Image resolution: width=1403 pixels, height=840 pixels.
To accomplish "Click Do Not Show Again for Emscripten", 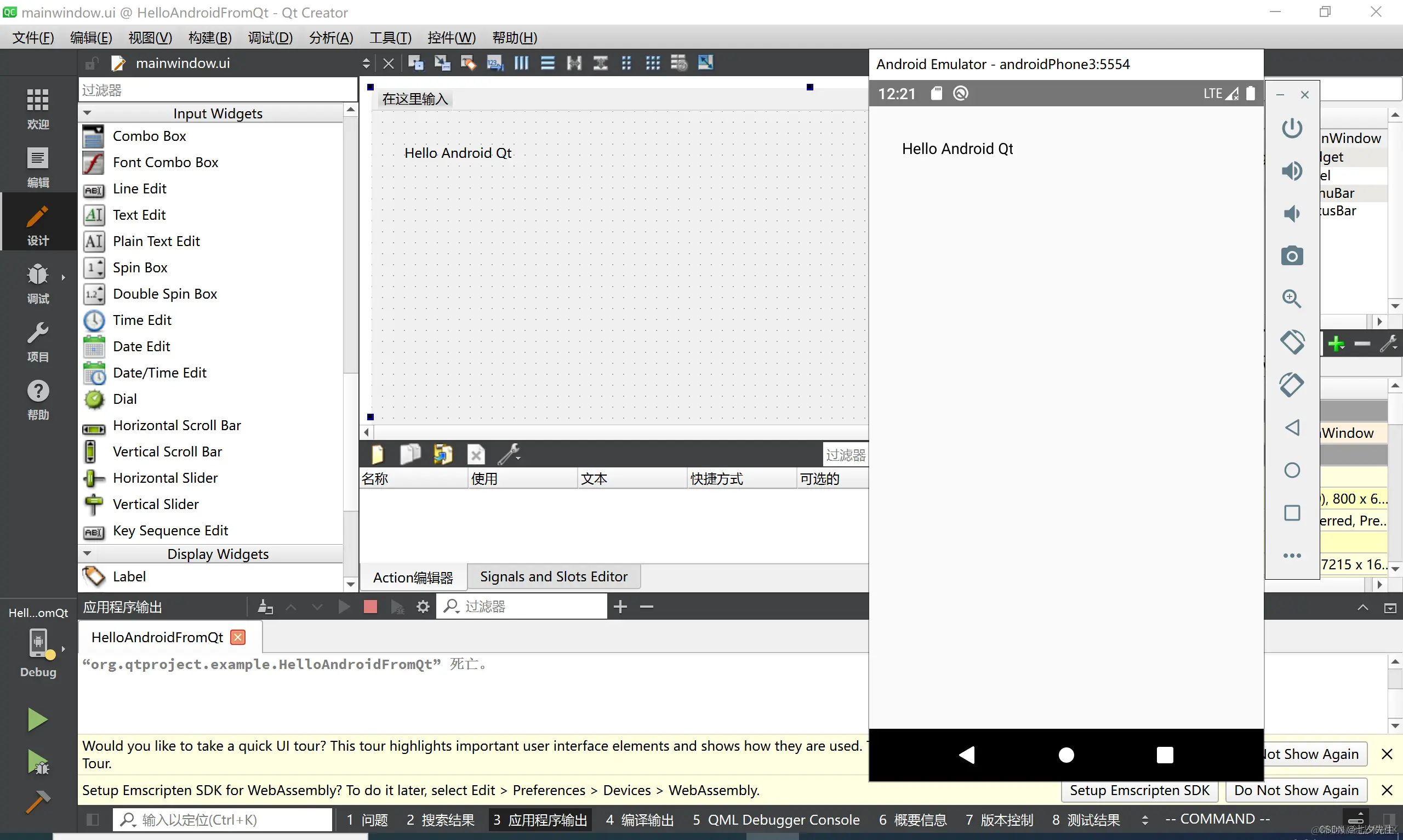I will (1296, 790).
